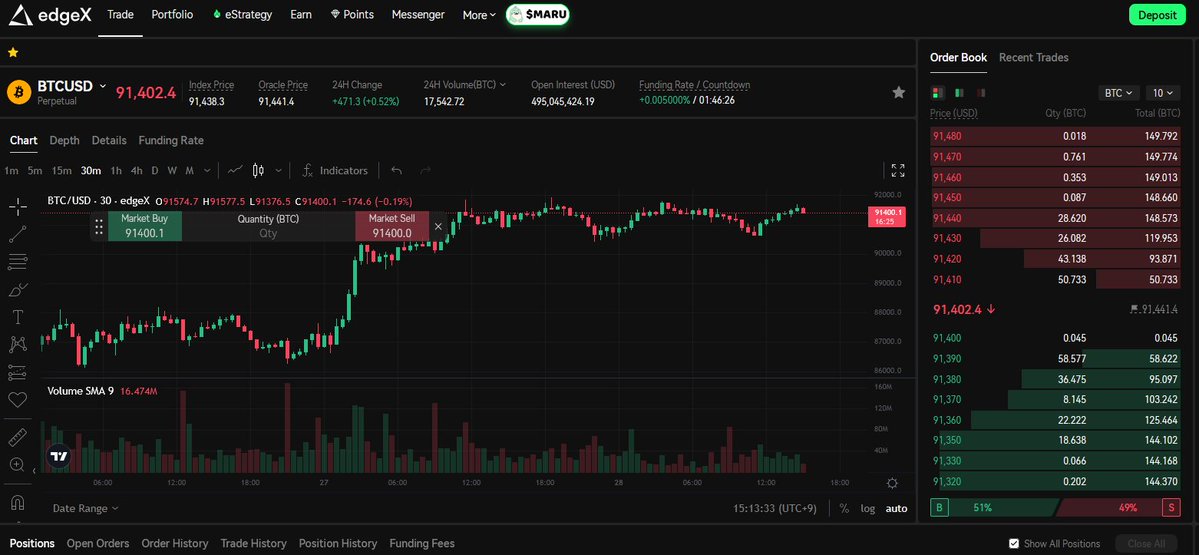Switch to the Depth tab
Viewport: 1199px width, 555px height.
tap(64, 141)
